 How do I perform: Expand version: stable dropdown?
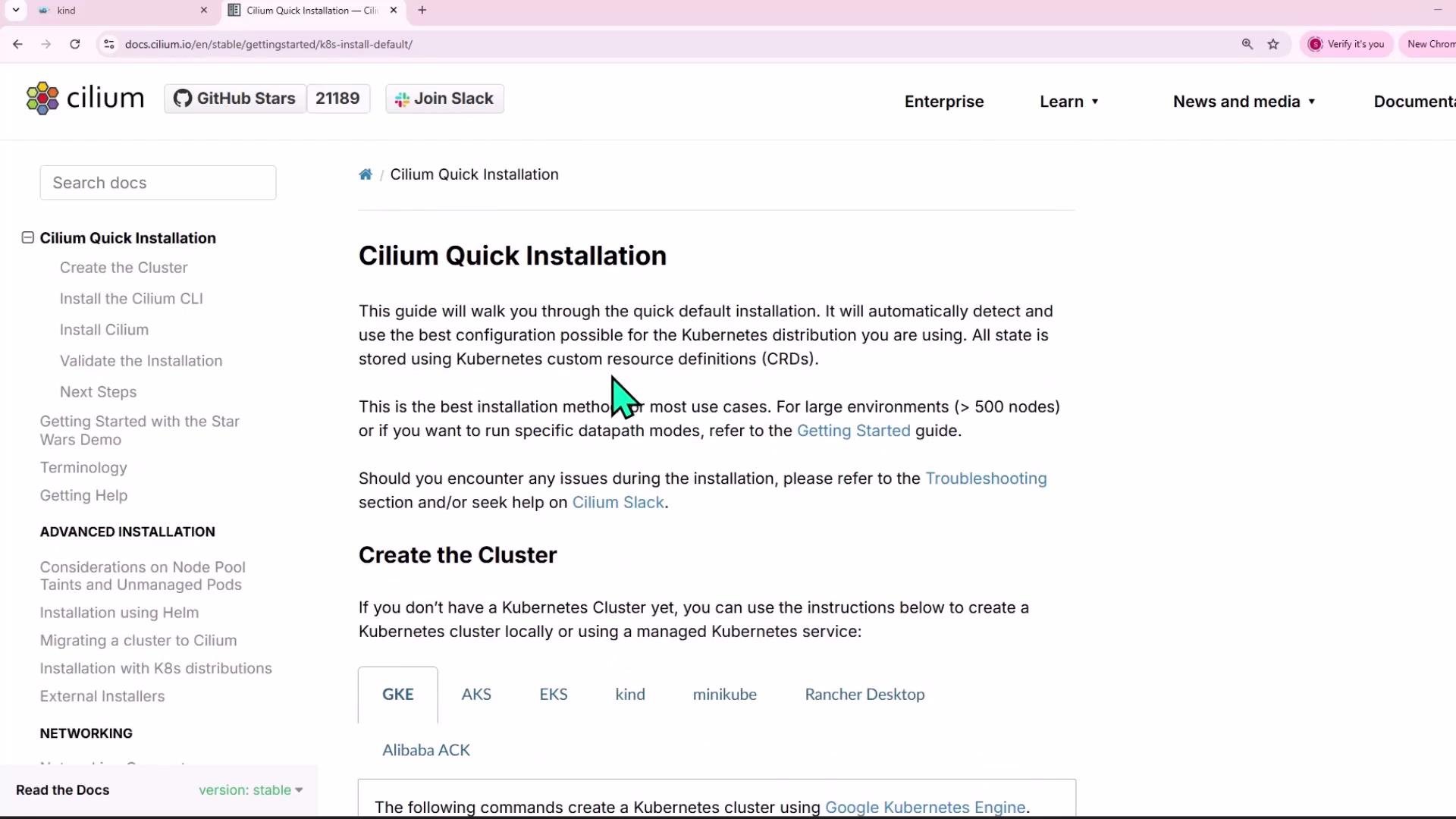[x=250, y=790]
